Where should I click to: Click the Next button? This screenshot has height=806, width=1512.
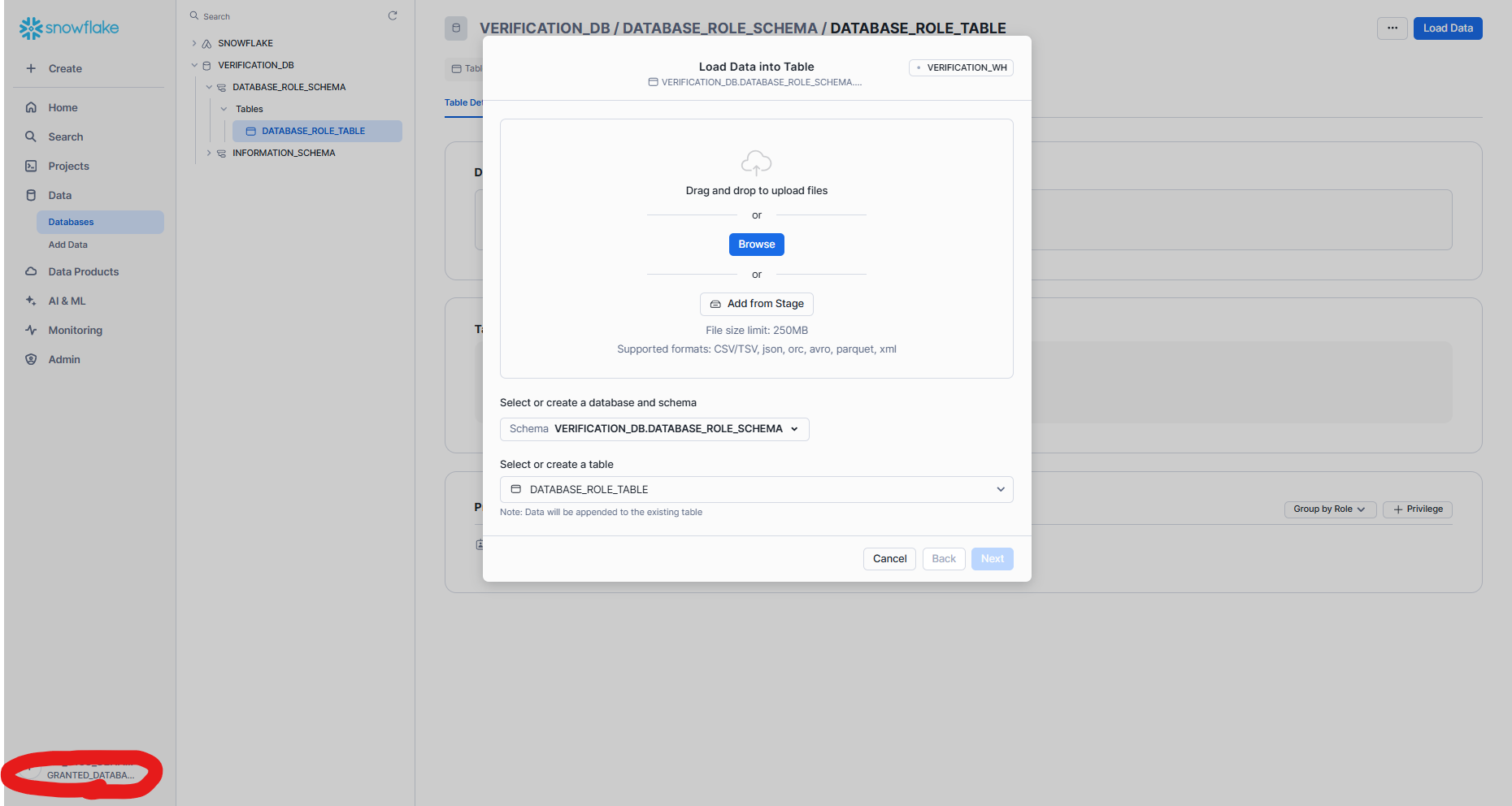992,559
